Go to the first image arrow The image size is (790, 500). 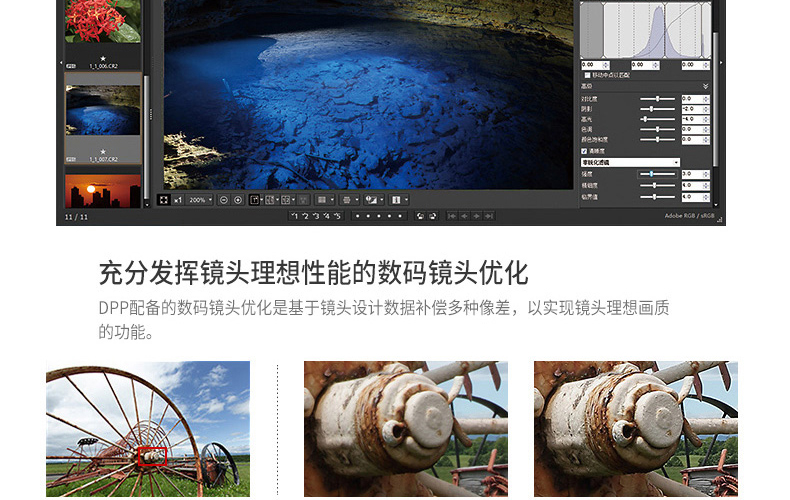(x=452, y=216)
